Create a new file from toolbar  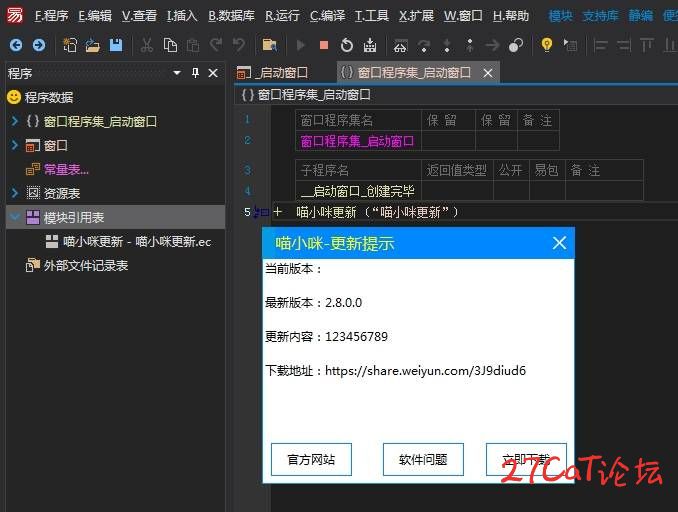click(70, 45)
